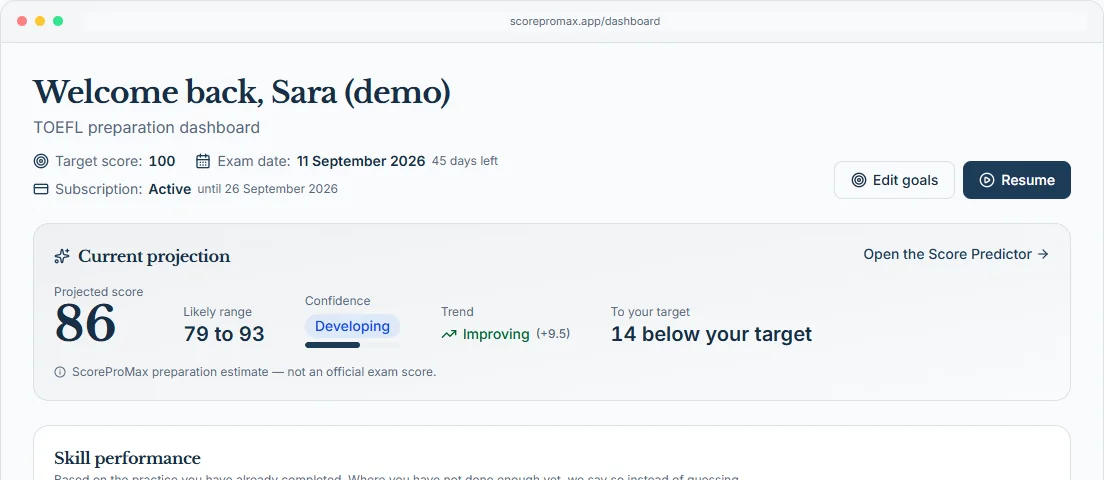The width and height of the screenshot is (1104, 480).
Task: Click the likely range 79 to 93
Action: coord(224,334)
